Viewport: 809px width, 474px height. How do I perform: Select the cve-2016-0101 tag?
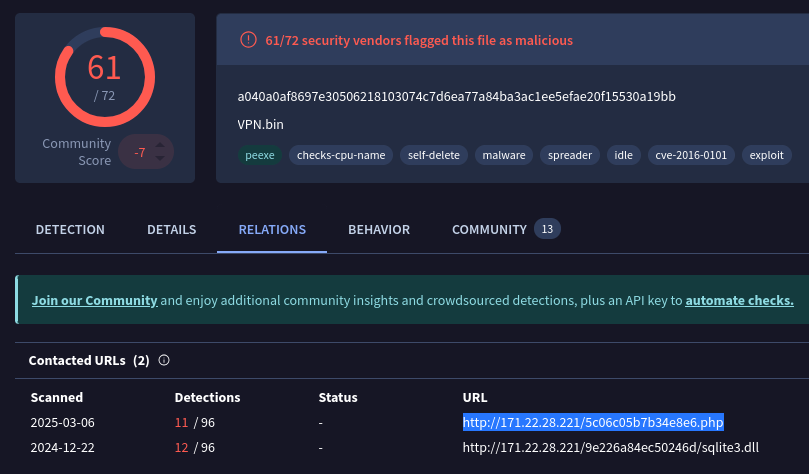691,155
